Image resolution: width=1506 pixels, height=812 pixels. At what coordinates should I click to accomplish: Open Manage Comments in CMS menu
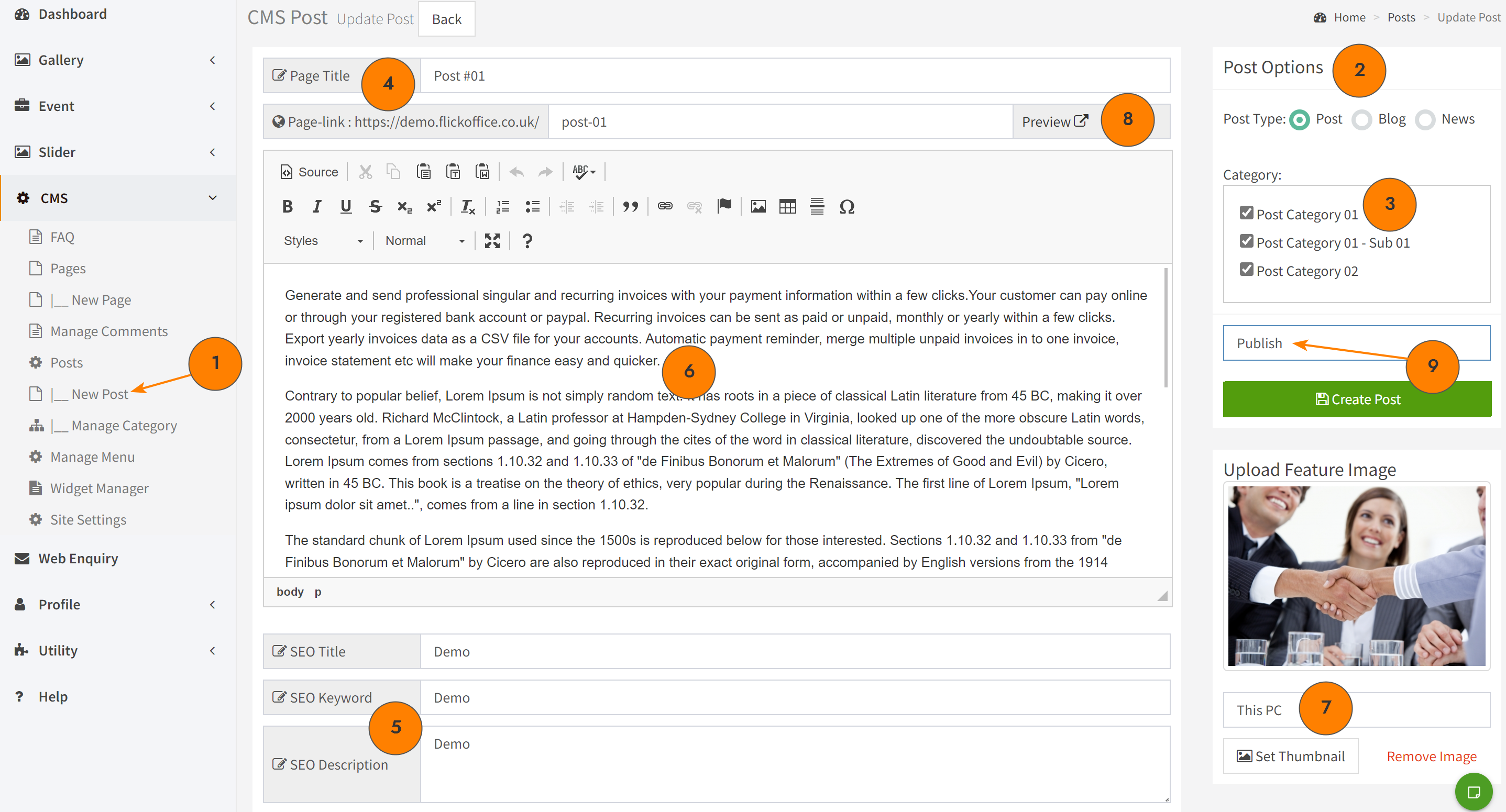coord(109,331)
